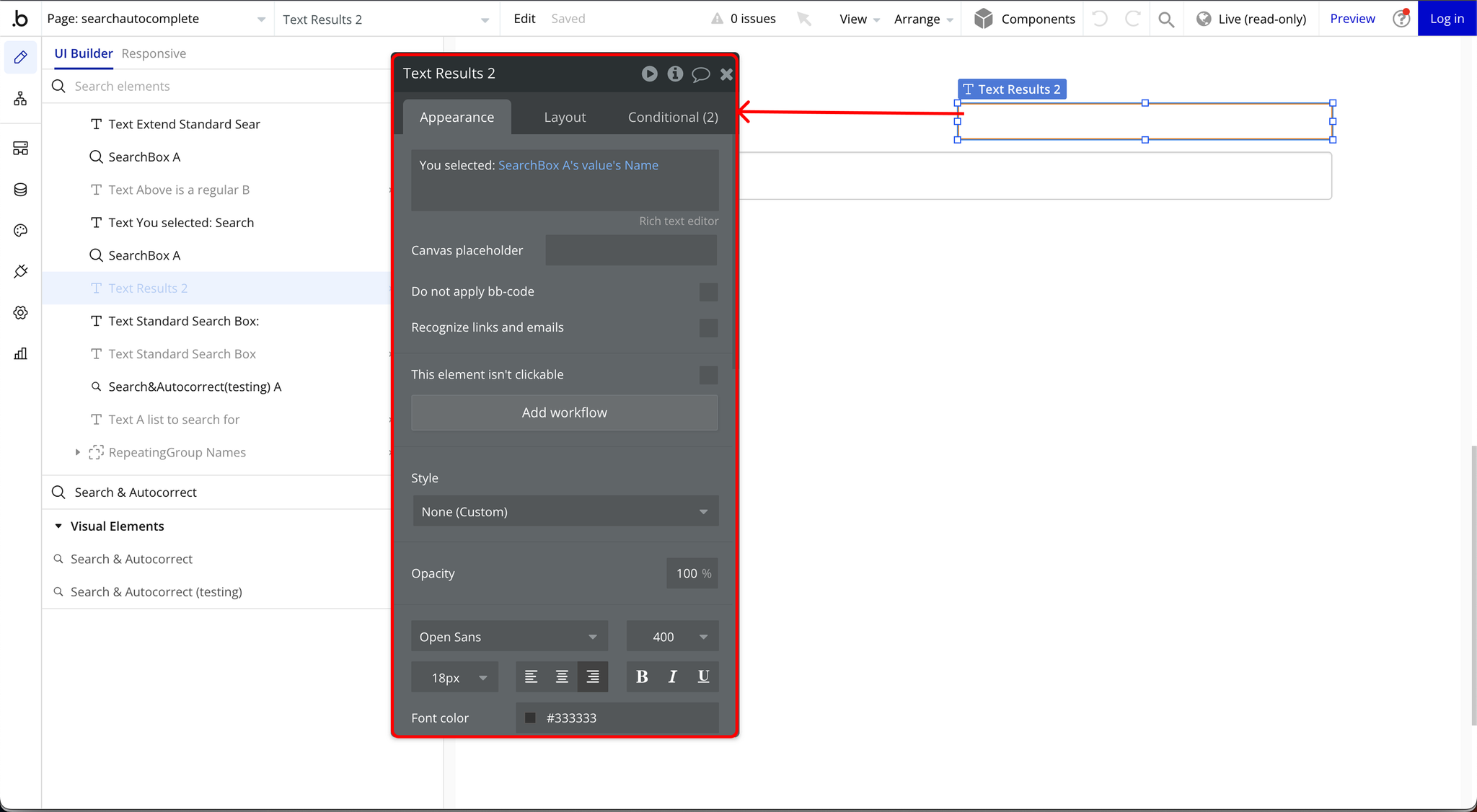The height and width of the screenshot is (812, 1477).
Task: Click the Canvas placeholder input field
Action: 633,250
